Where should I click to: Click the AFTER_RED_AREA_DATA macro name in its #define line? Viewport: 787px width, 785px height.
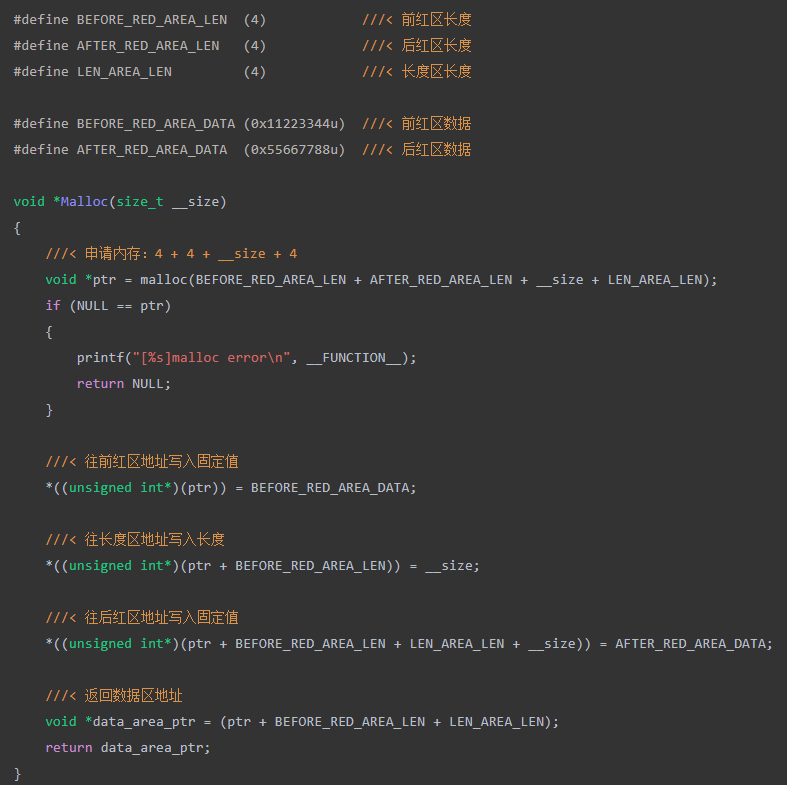(152, 150)
